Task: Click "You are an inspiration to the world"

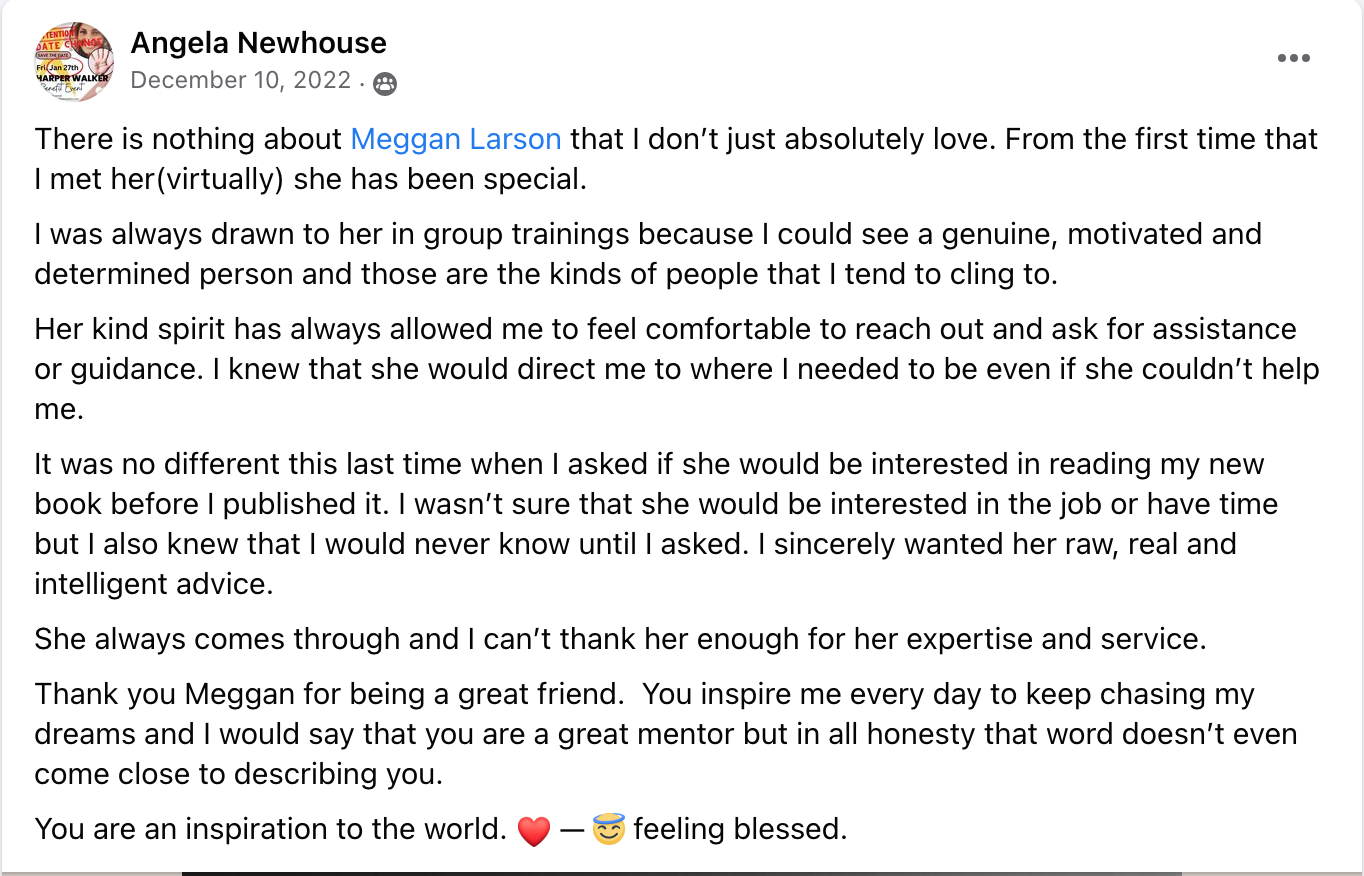Action: tap(271, 830)
